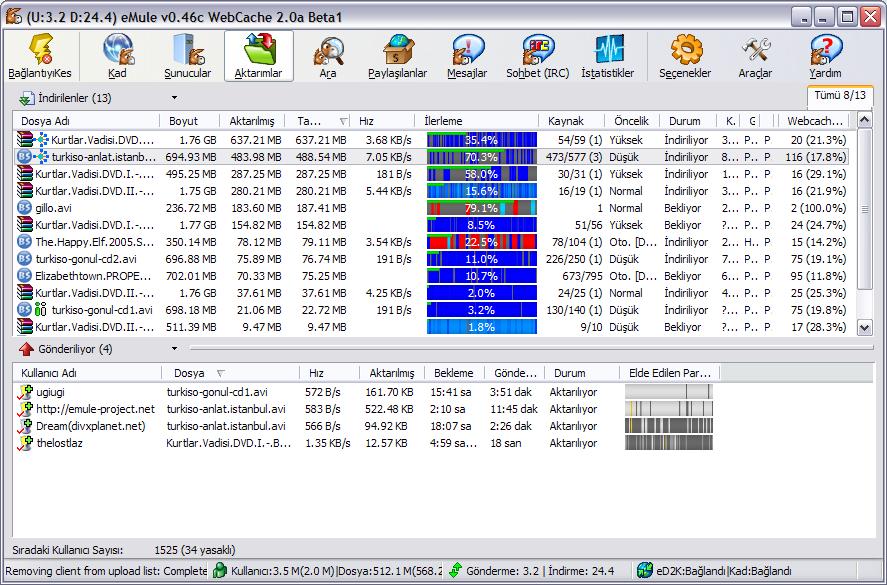The height and width of the screenshot is (585, 887).
Task: Click the Sıradaki Kullanıcı Sayısı: label
Action: pyautogui.click(x=68, y=549)
